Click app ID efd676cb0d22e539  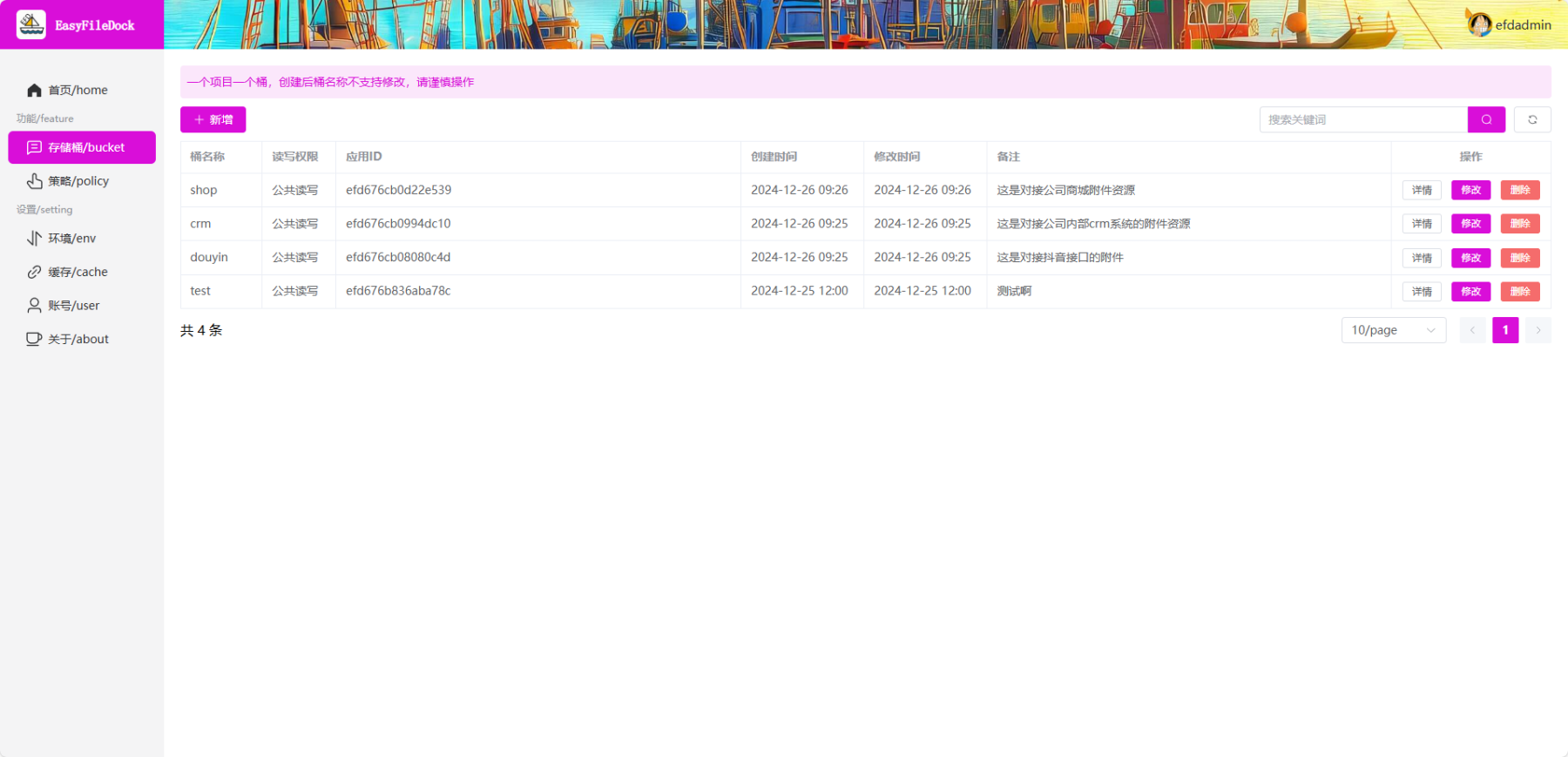pyautogui.click(x=398, y=190)
